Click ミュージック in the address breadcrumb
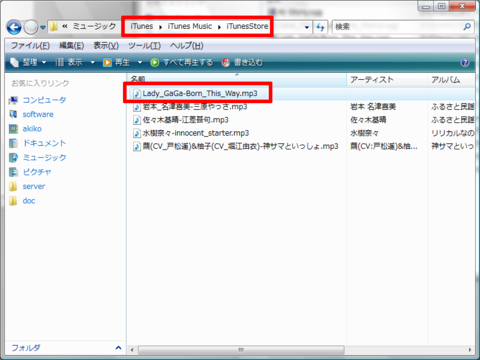The height and width of the screenshot is (360, 480). tap(94, 26)
